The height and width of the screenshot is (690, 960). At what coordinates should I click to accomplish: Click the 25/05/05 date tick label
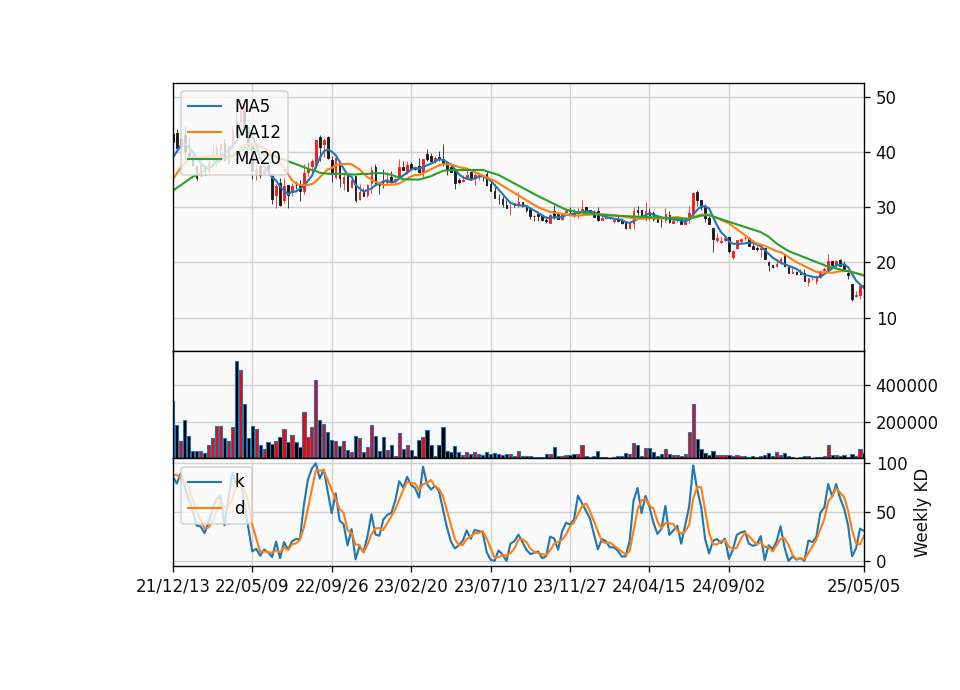[864, 586]
